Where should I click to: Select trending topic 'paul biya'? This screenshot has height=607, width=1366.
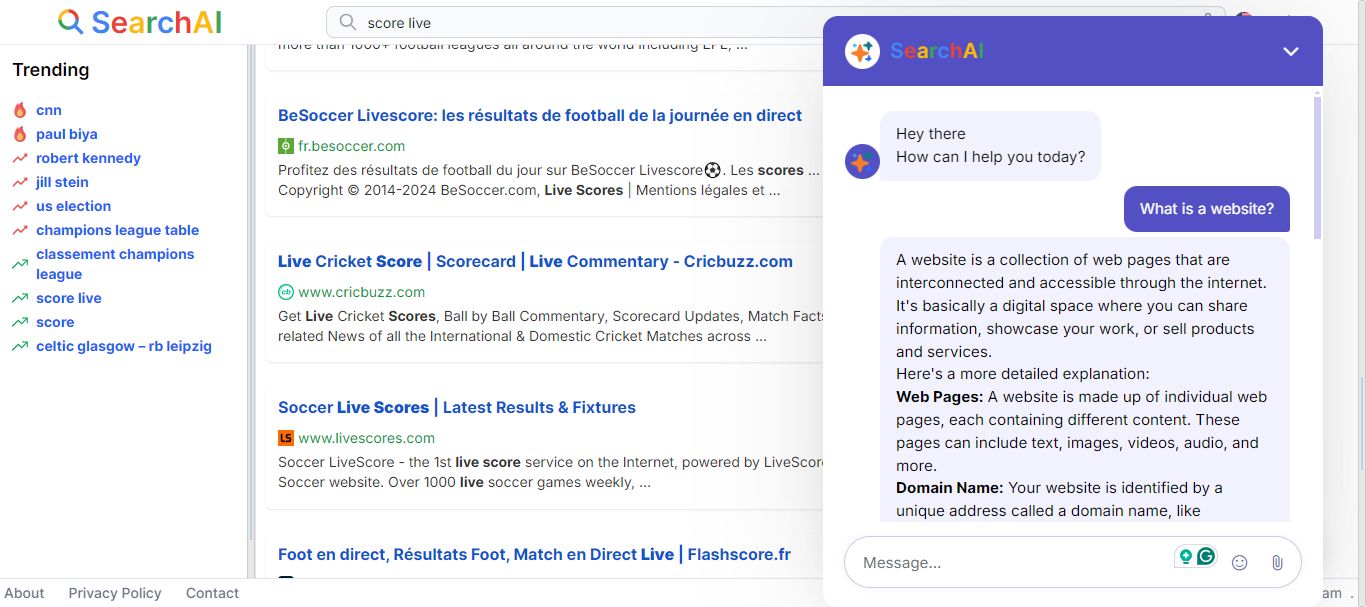tap(67, 134)
